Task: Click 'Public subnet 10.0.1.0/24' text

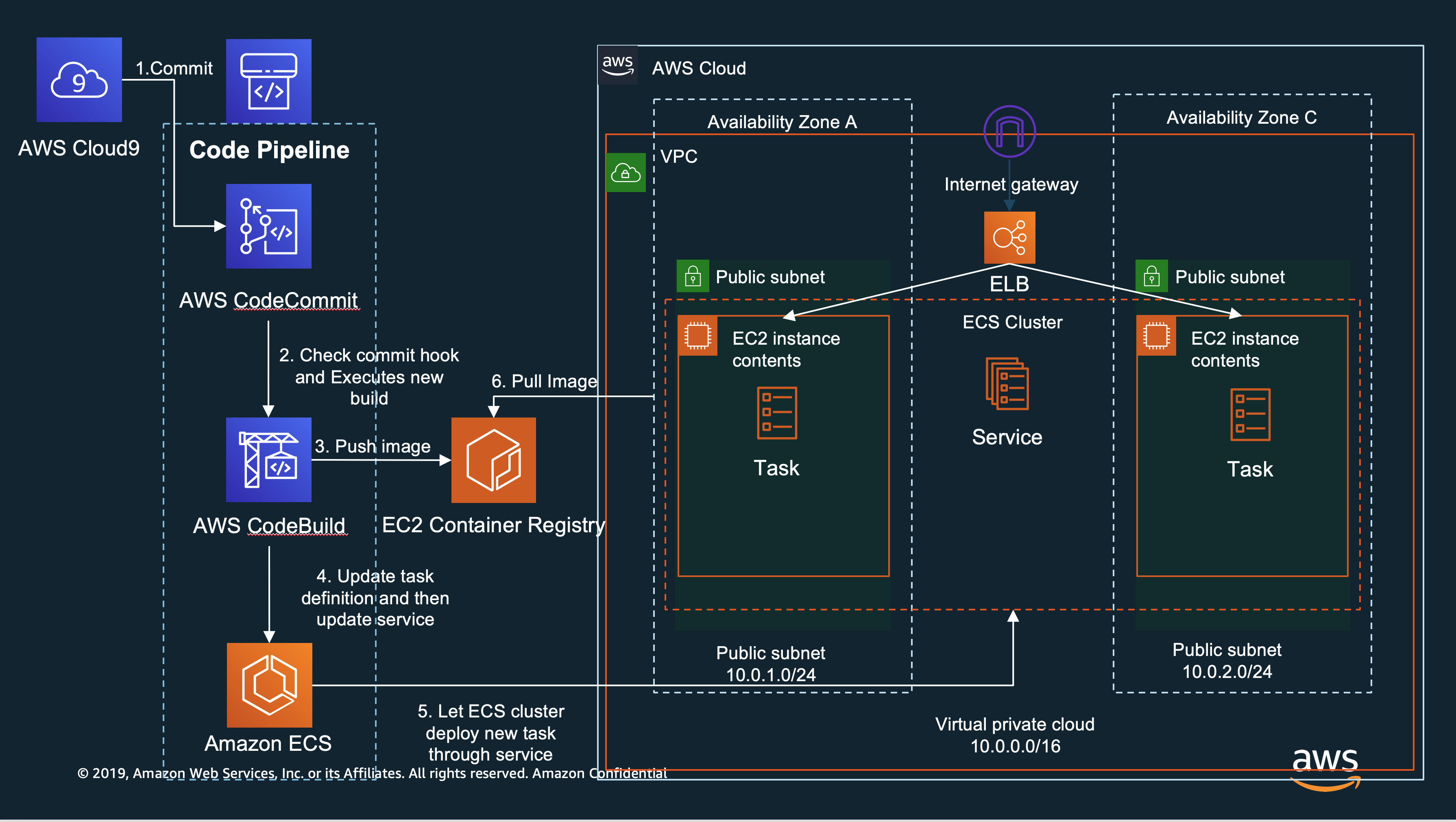Action: tap(771, 664)
